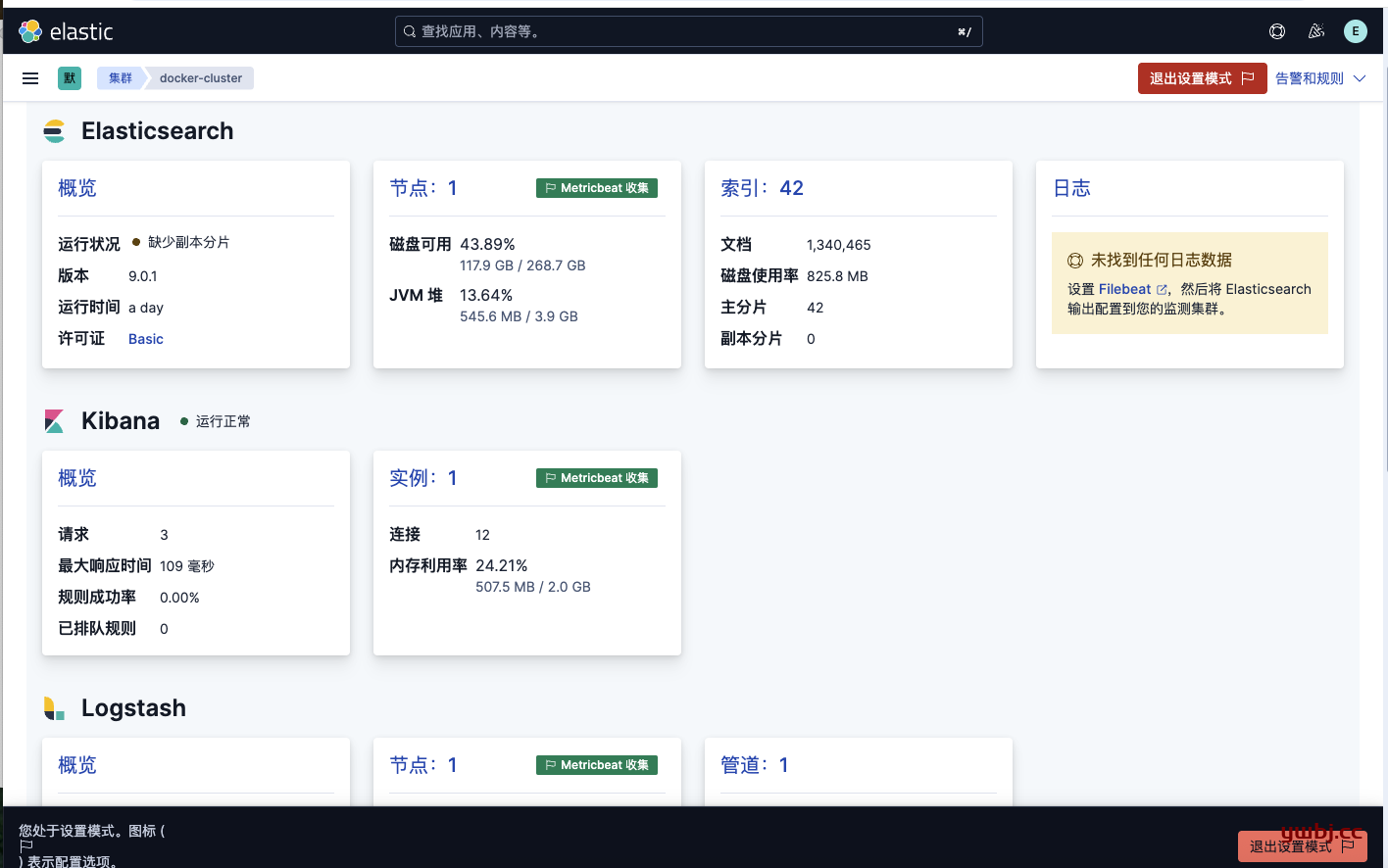Click the 117.9 GB / 268.7 GB text
Viewport: 1388px width, 868px height.
coord(522,265)
